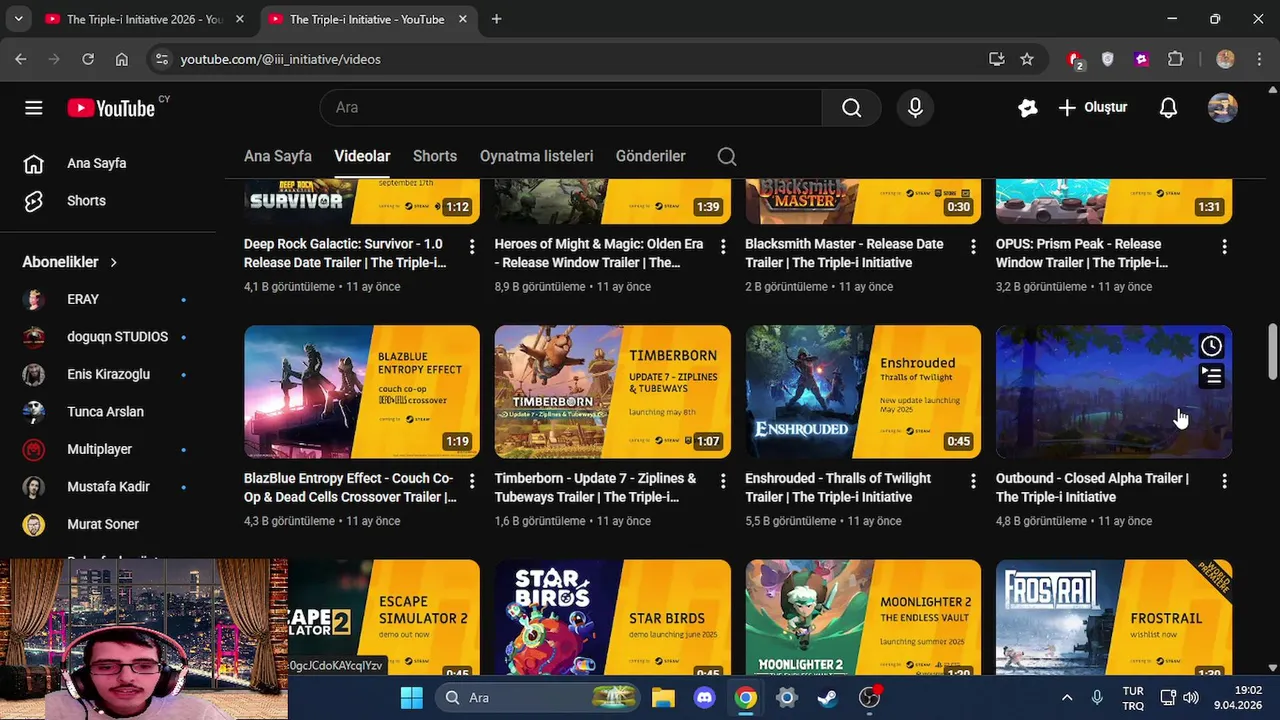Start voice search with the microphone

click(x=915, y=108)
